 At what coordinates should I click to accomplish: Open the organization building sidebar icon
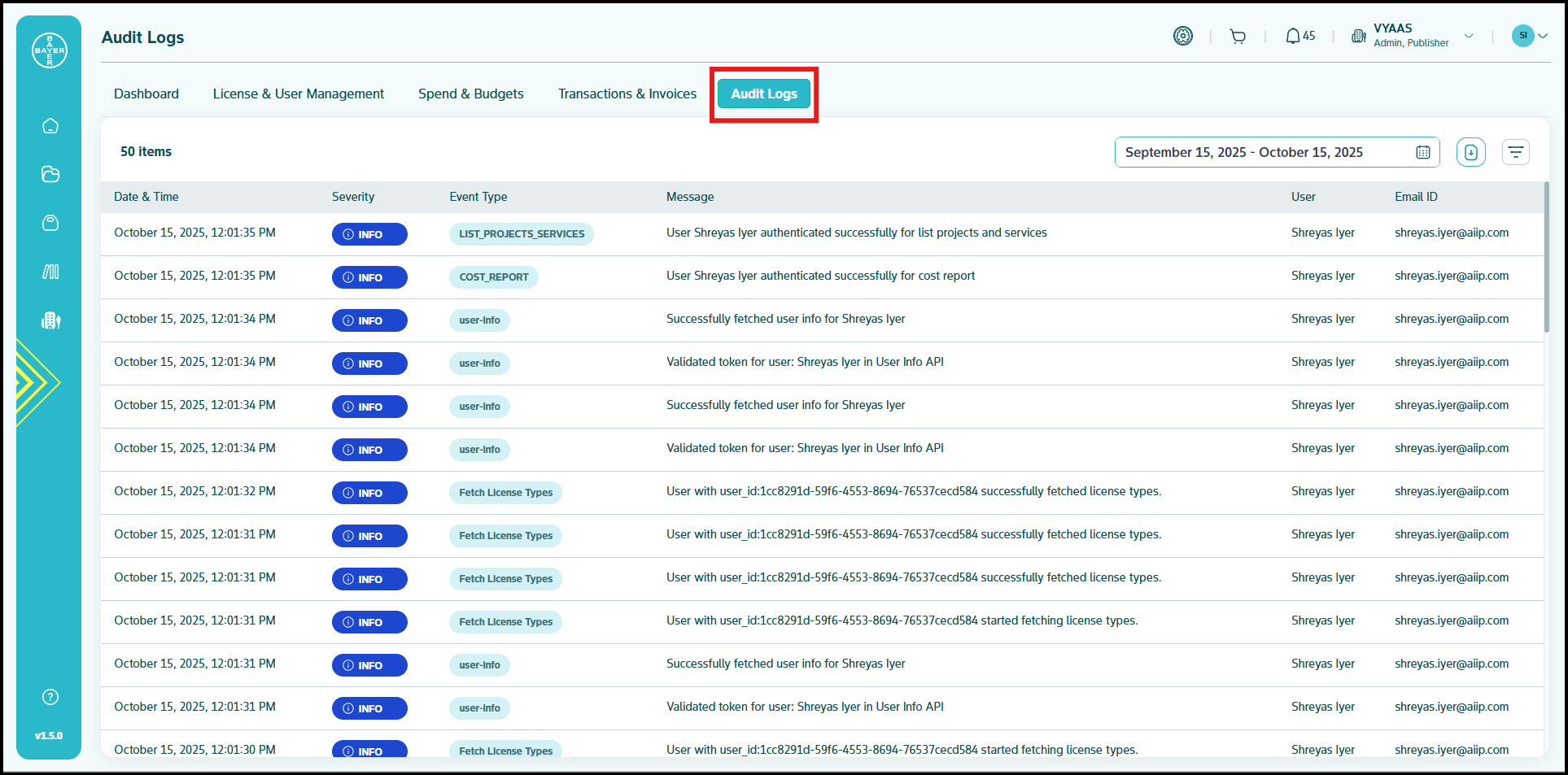point(50,320)
